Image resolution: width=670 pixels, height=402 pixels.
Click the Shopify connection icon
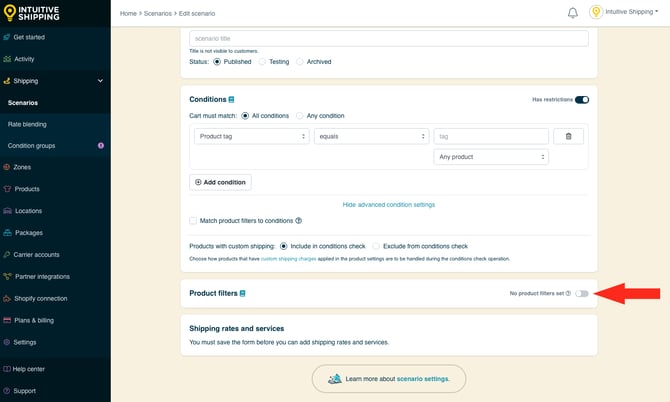[7, 298]
